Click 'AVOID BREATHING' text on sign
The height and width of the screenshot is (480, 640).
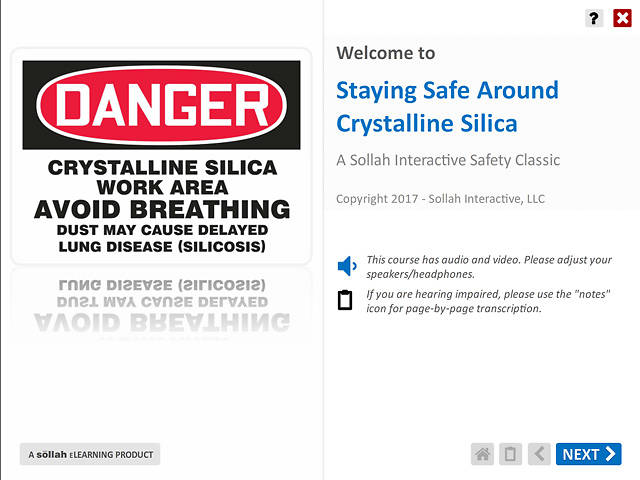point(162,210)
